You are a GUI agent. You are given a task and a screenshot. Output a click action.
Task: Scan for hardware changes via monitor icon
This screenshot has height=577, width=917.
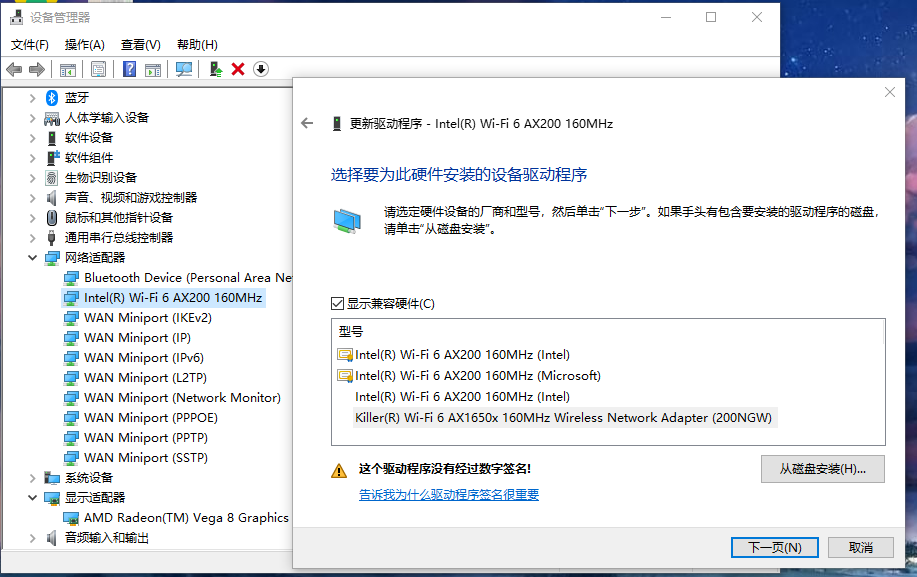(184, 70)
